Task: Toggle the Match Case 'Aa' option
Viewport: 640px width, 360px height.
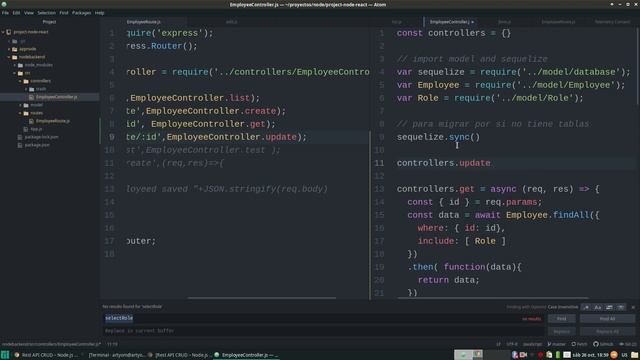Action: pos(598,307)
